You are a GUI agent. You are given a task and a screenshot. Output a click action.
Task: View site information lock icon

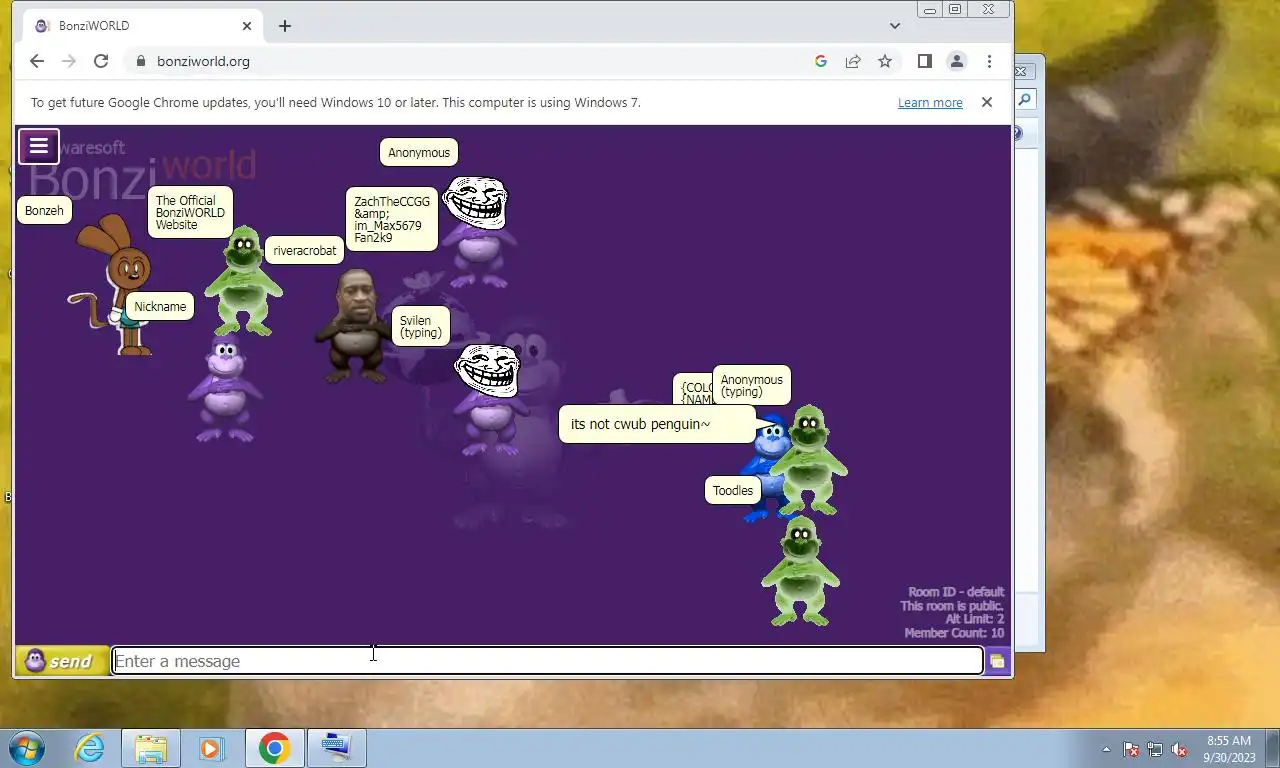point(140,61)
